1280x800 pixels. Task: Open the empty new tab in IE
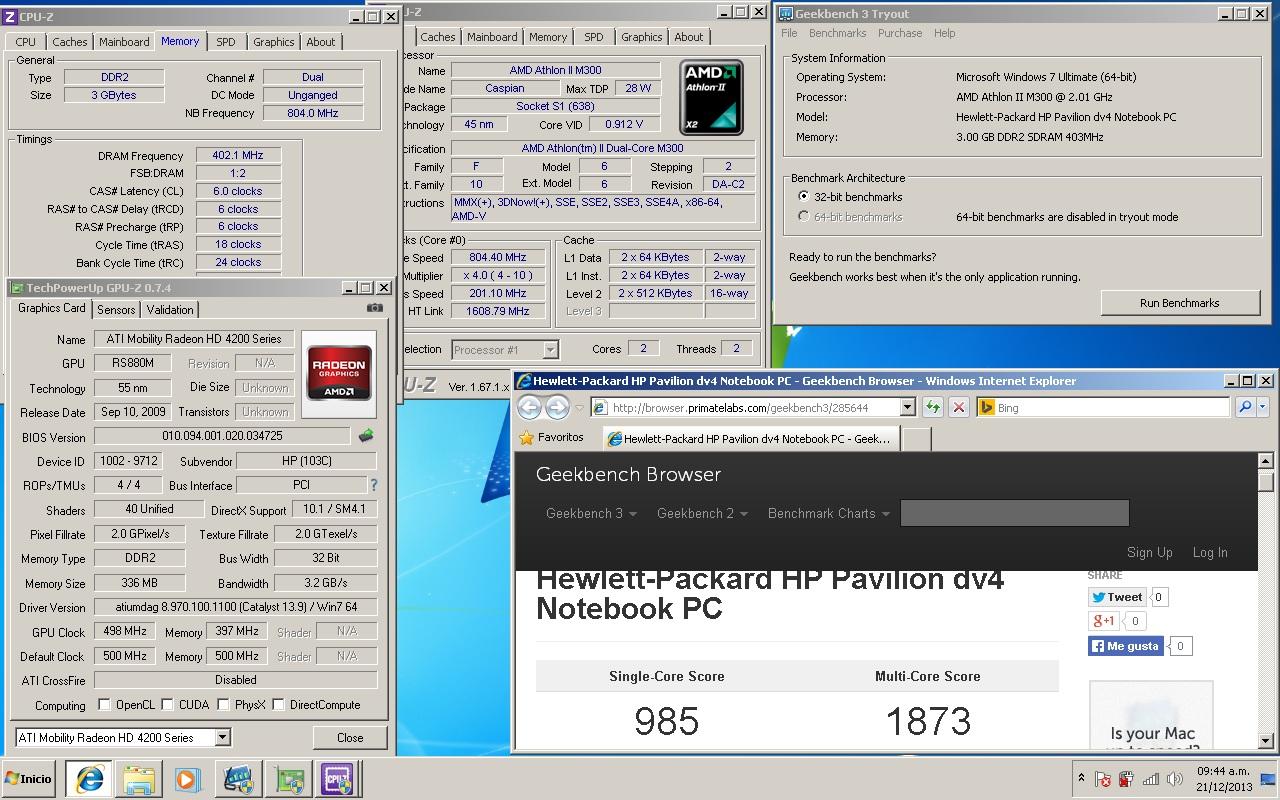(917, 438)
